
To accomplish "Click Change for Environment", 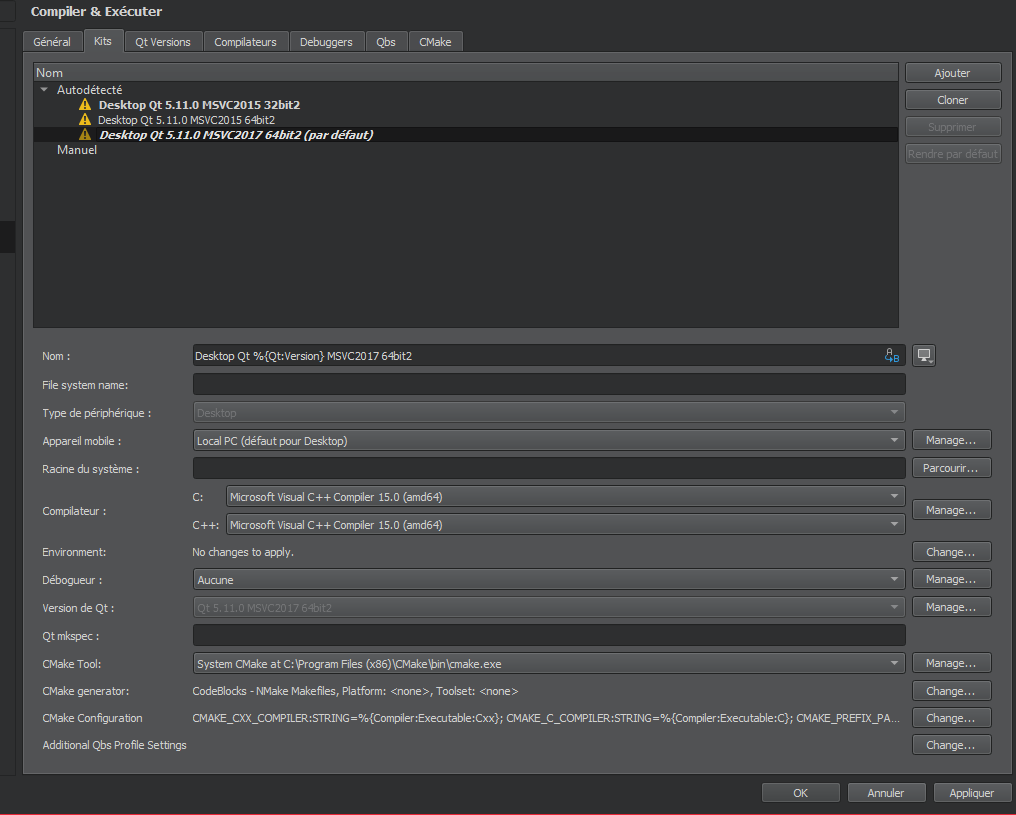I will click(951, 552).
